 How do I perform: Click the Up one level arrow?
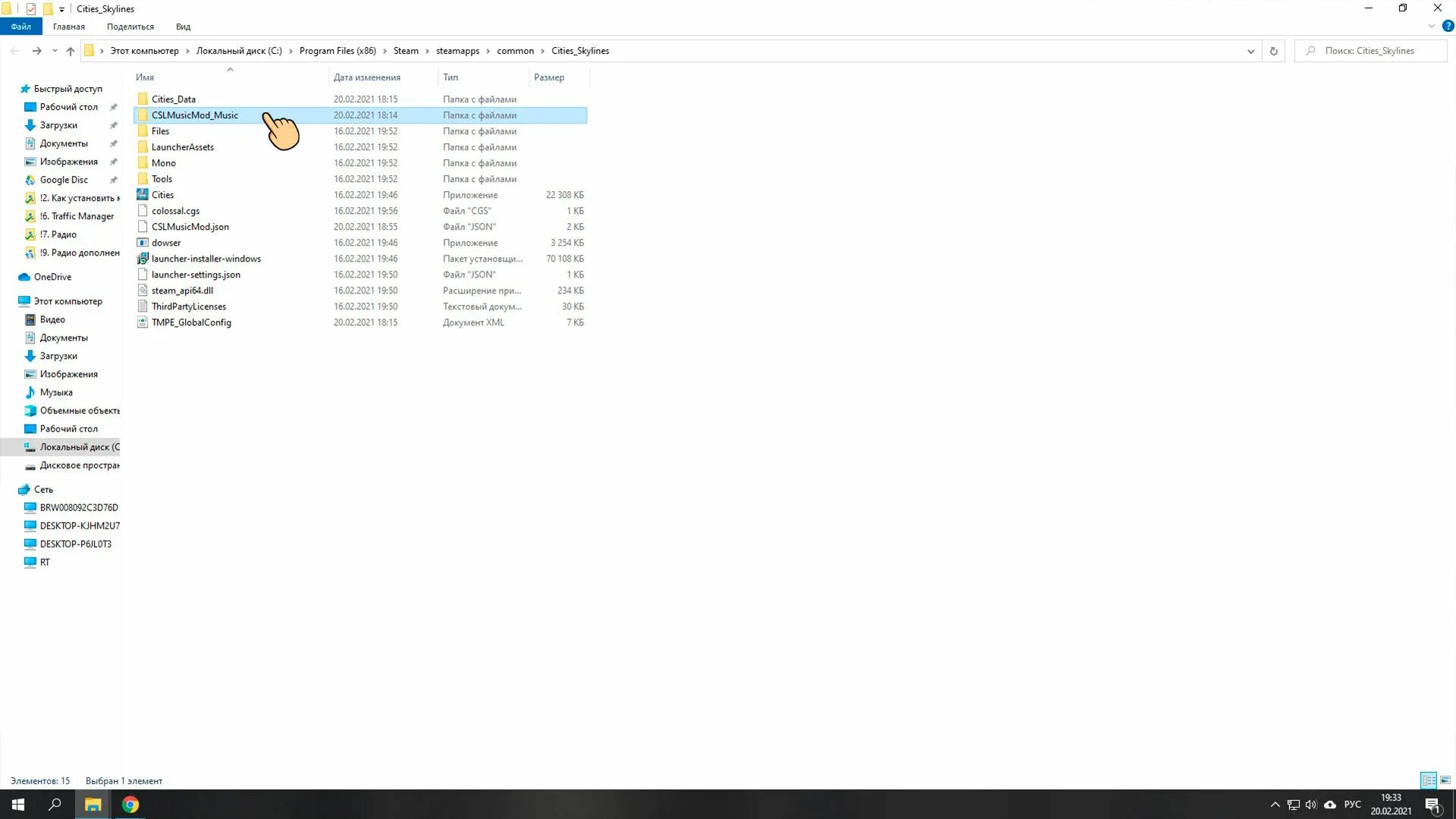(x=71, y=51)
